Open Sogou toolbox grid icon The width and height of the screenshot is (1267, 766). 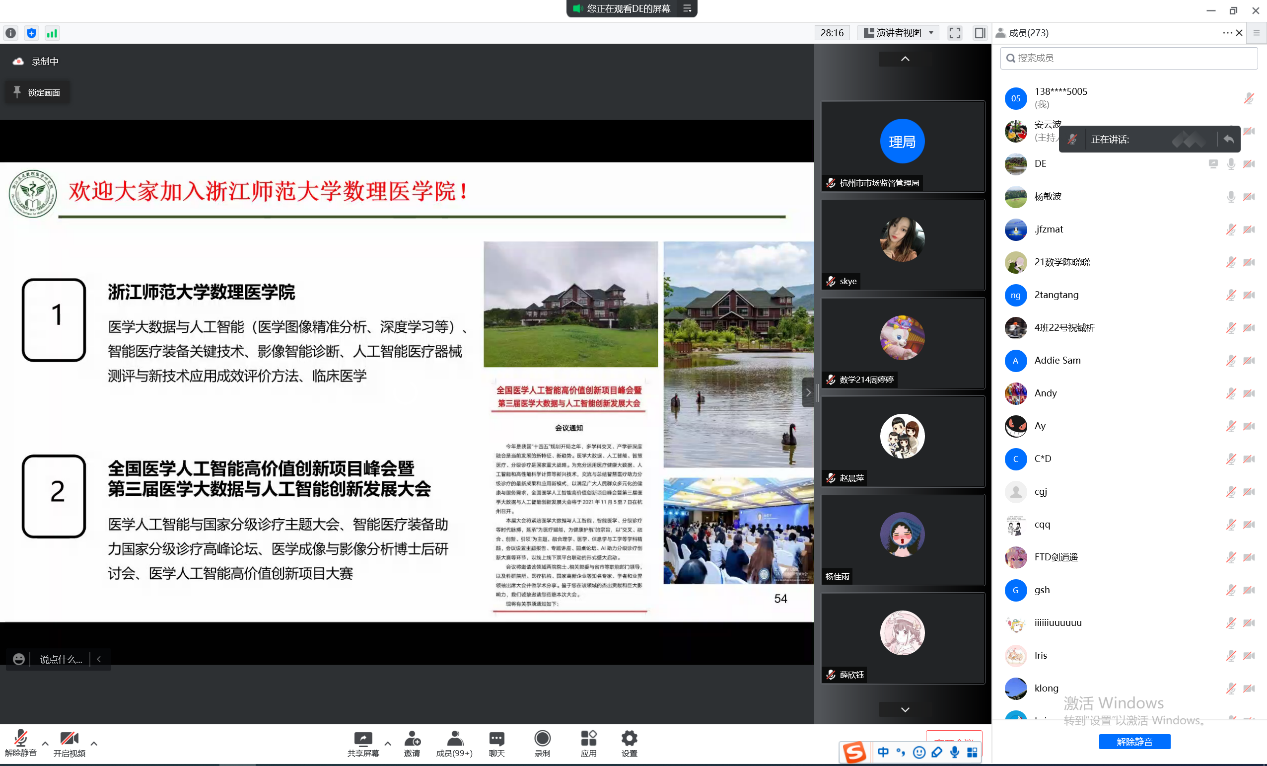pos(972,752)
